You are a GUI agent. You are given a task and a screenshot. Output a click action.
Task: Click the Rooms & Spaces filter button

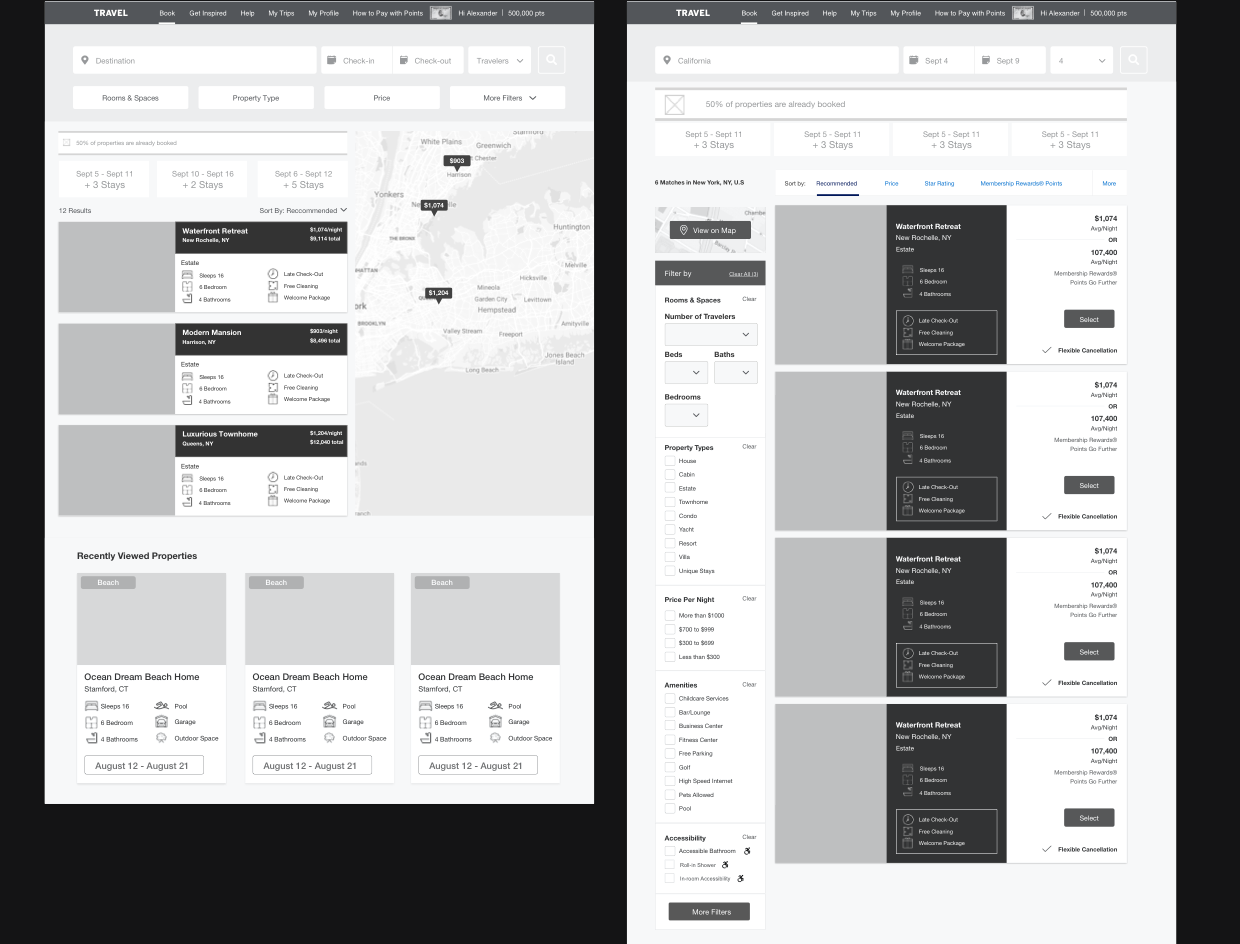coord(130,98)
